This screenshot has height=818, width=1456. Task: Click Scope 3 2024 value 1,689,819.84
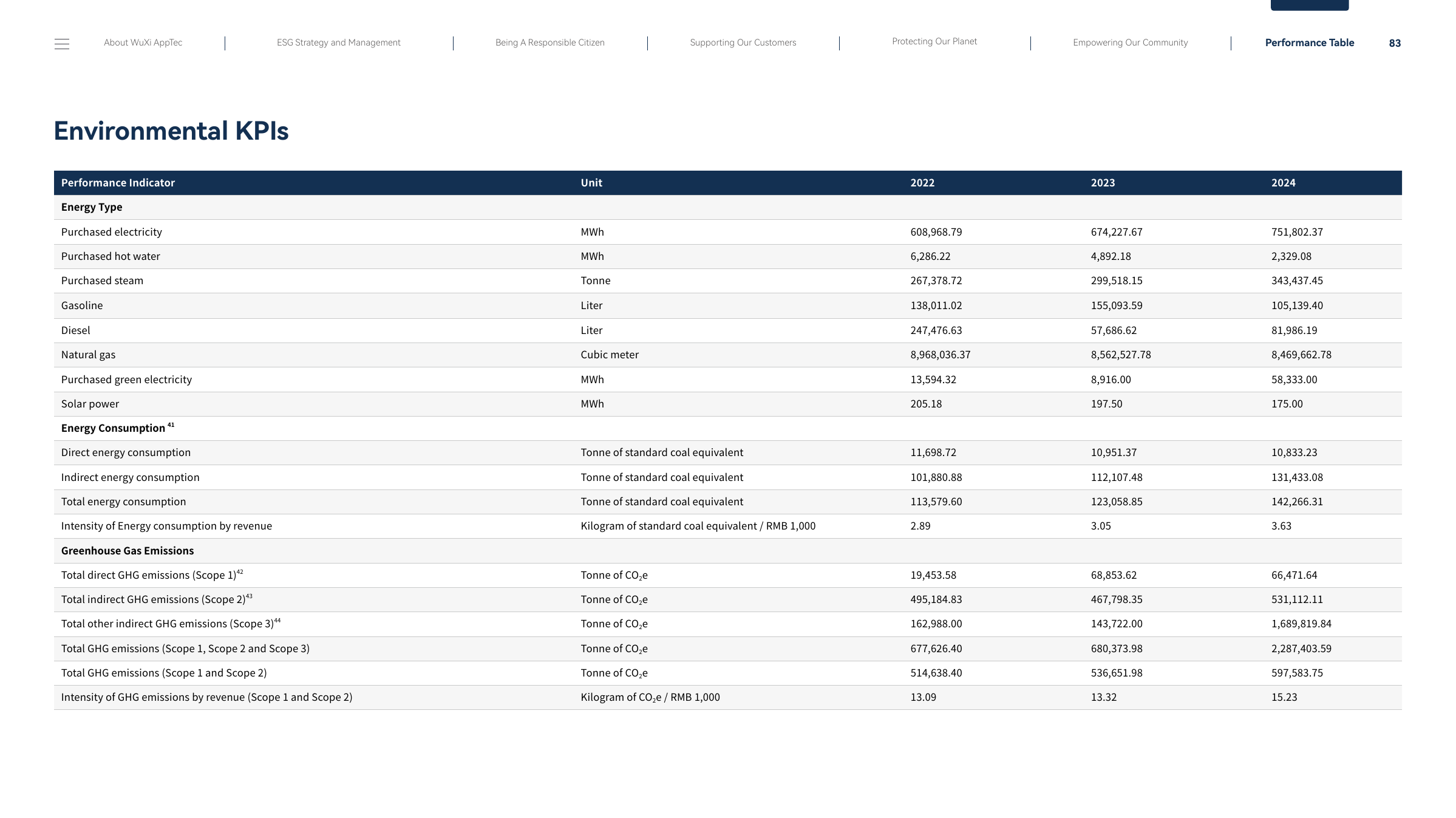click(1301, 624)
